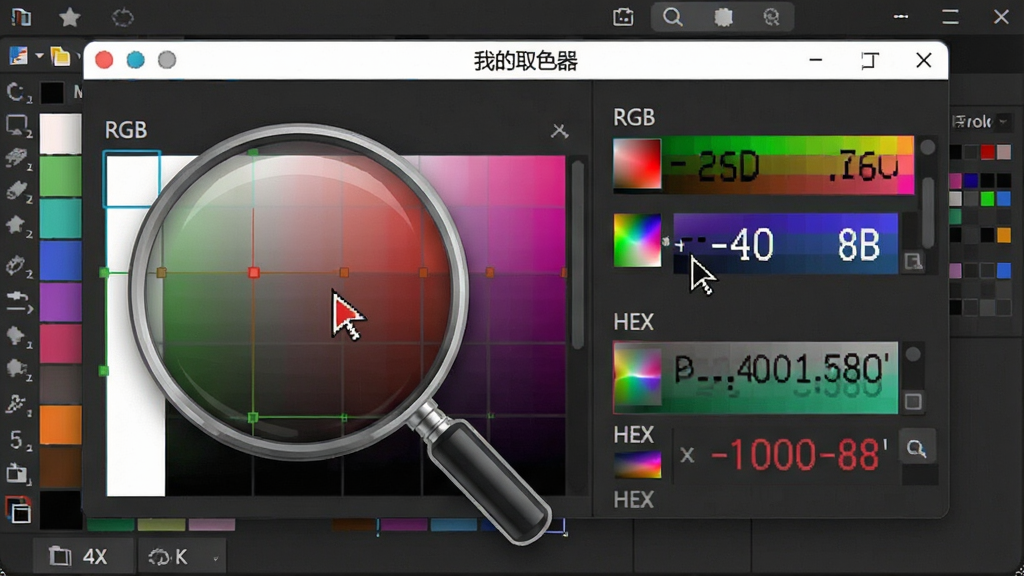The height and width of the screenshot is (576, 1024).
Task: Toggle the round switch beside the HEX 4001.580 field
Action: [x=913, y=354]
